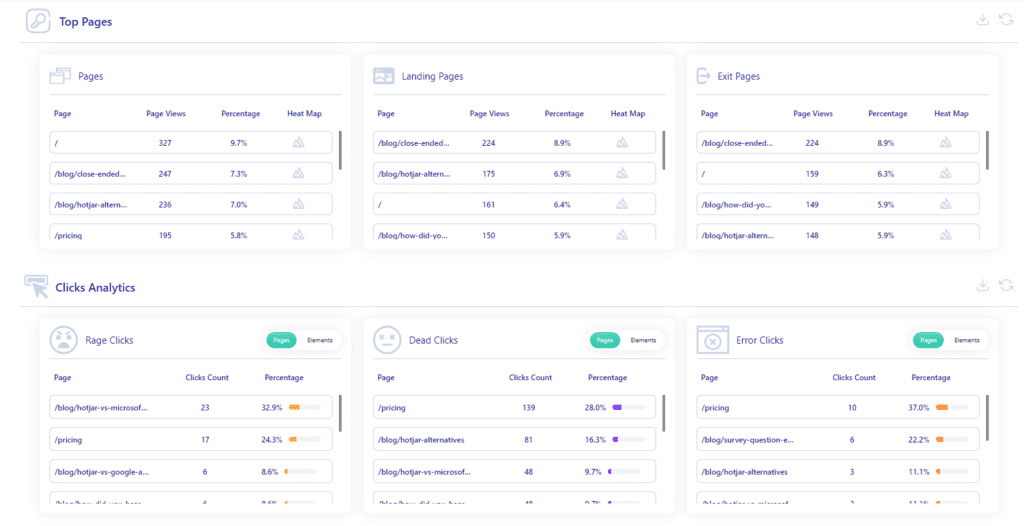Download the Top Pages report
This screenshot has width=1024, height=526.
[x=983, y=20]
